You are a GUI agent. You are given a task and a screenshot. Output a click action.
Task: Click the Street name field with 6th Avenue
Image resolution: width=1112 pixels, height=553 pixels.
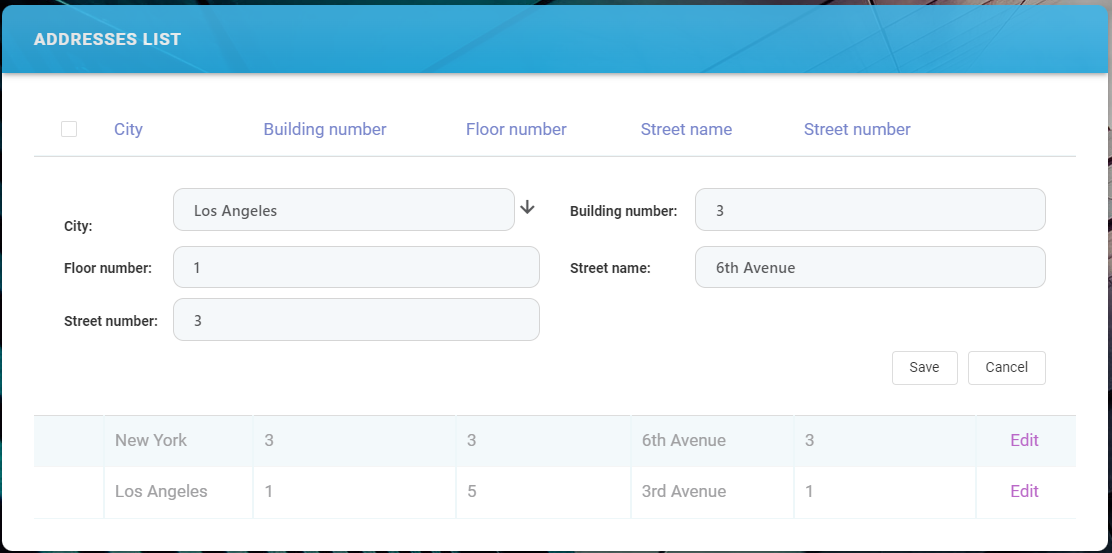(x=869, y=268)
